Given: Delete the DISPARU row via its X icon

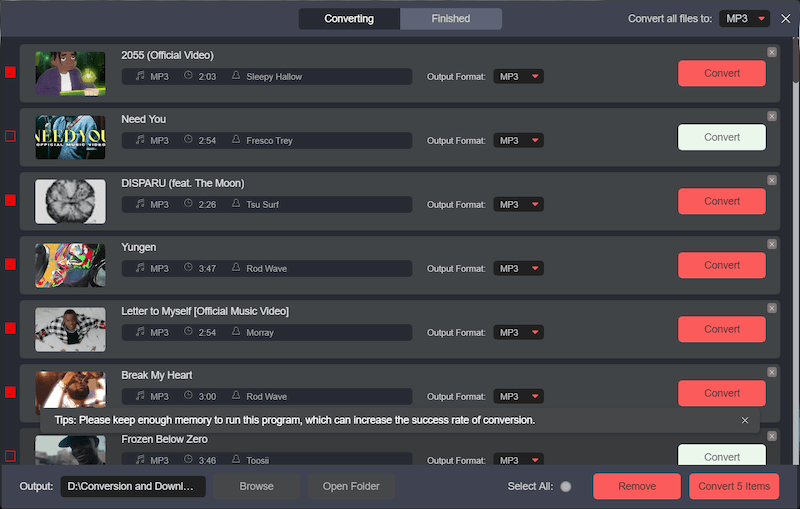Looking at the screenshot, I should click(x=771, y=180).
